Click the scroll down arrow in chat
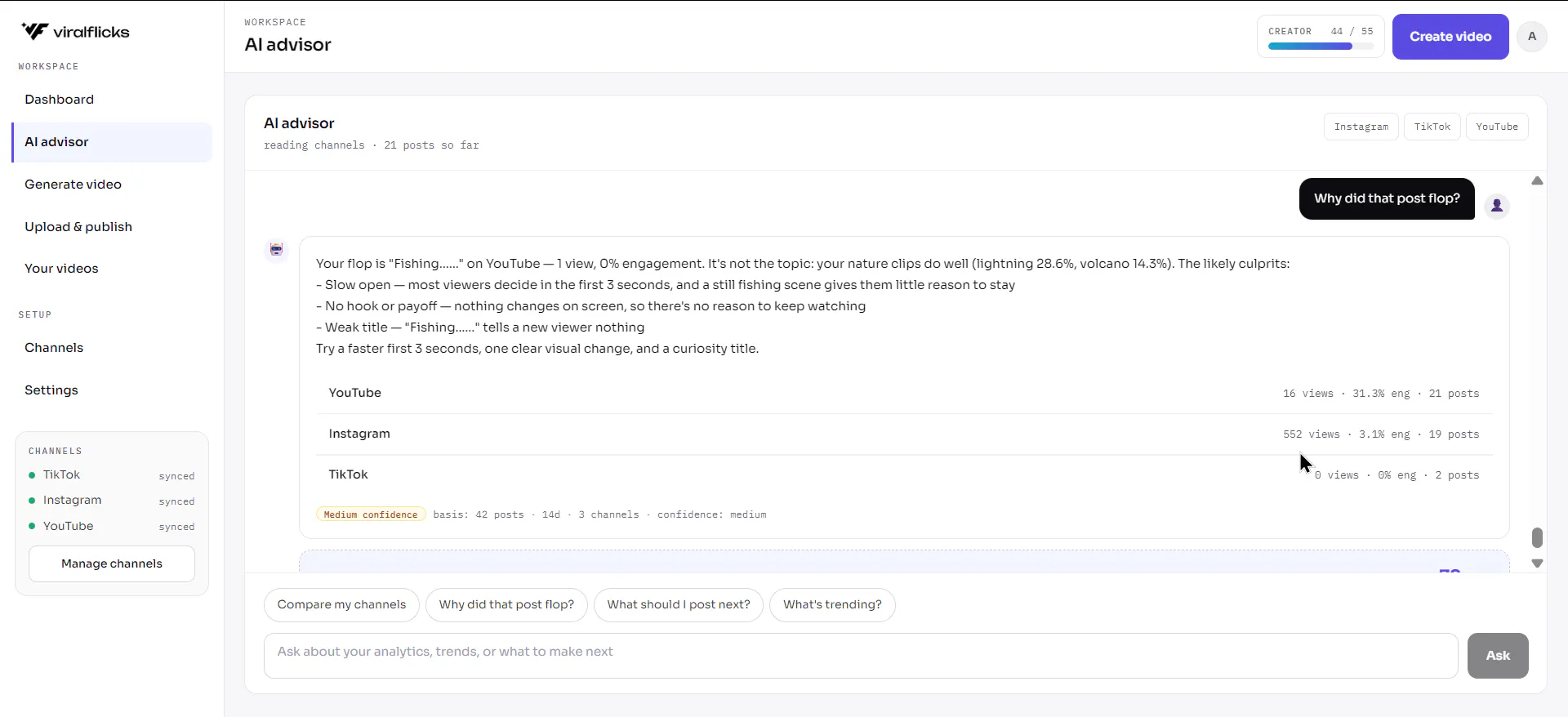The image size is (1568, 717). pyautogui.click(x=1537, y=563)
